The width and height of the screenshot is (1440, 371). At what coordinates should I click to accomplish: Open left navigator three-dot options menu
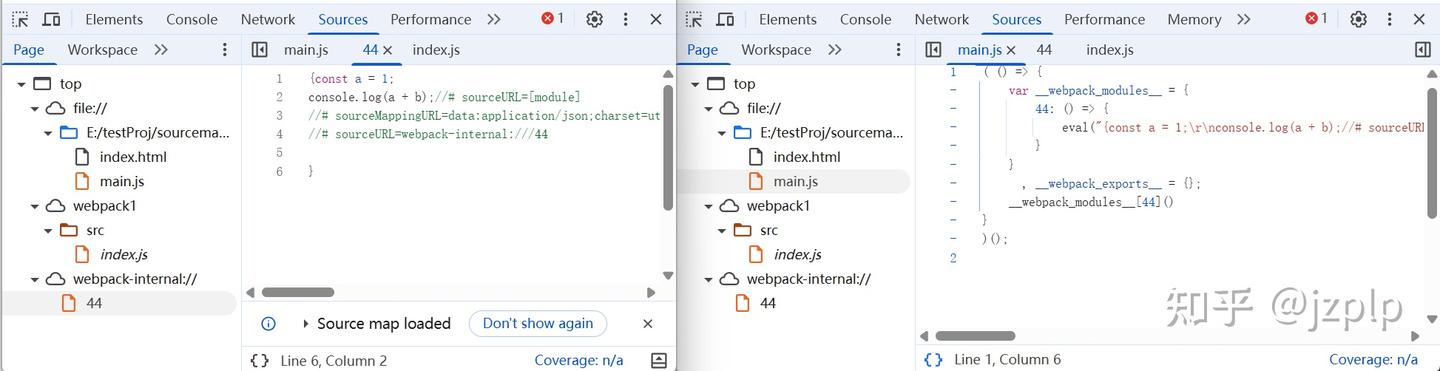coord(225,49)
